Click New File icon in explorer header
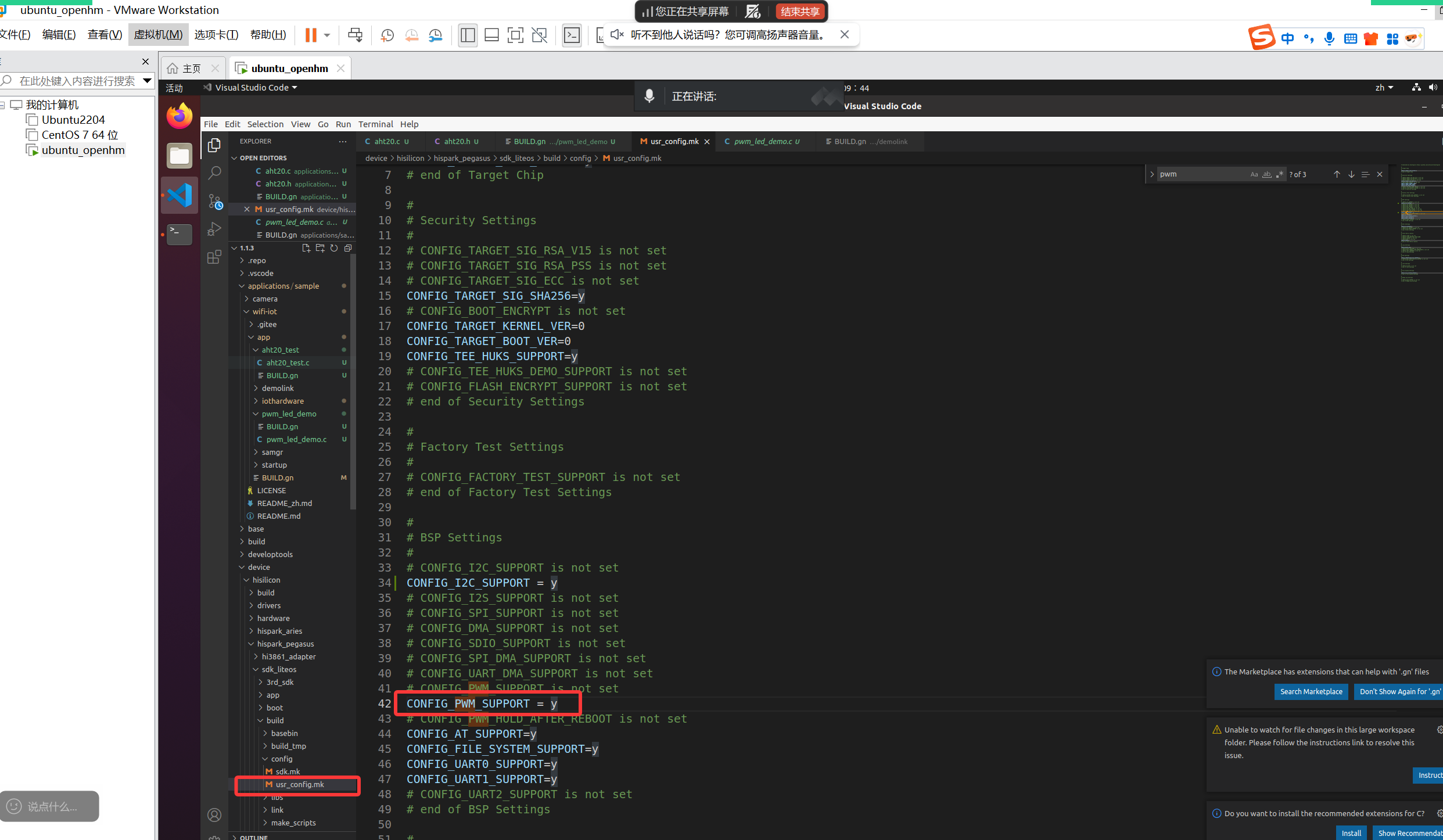The height and width of the screenshot is (840, 1443). point(306,248)
